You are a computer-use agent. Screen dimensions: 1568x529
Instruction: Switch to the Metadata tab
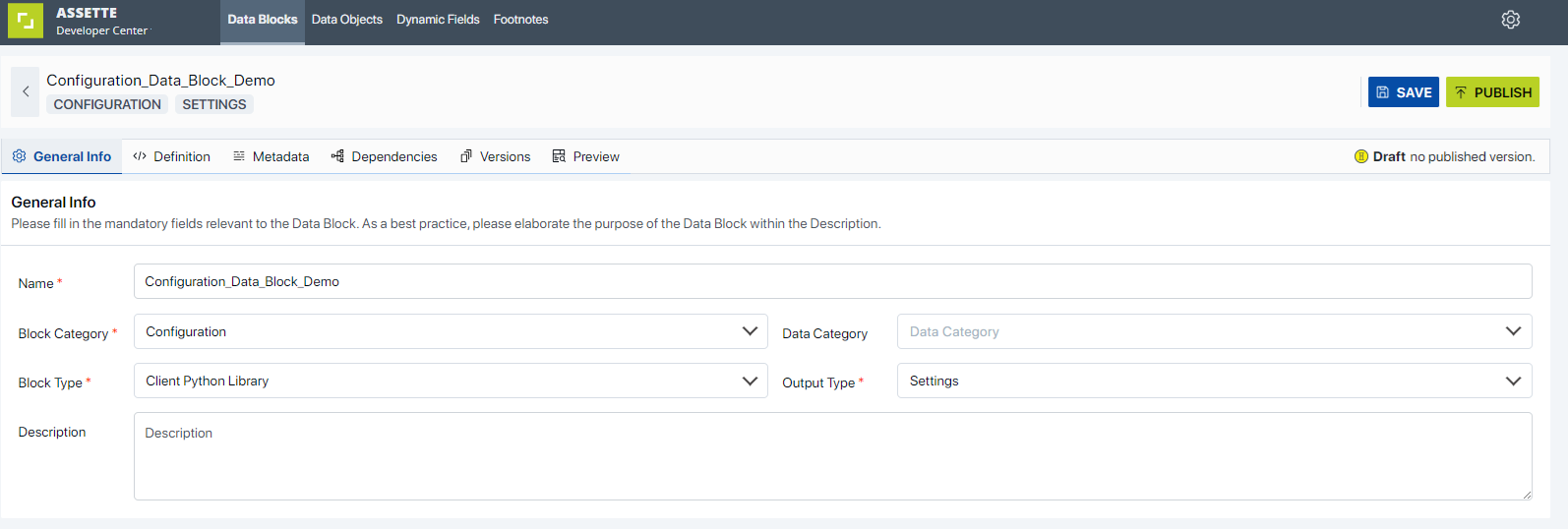coord(271,156)
